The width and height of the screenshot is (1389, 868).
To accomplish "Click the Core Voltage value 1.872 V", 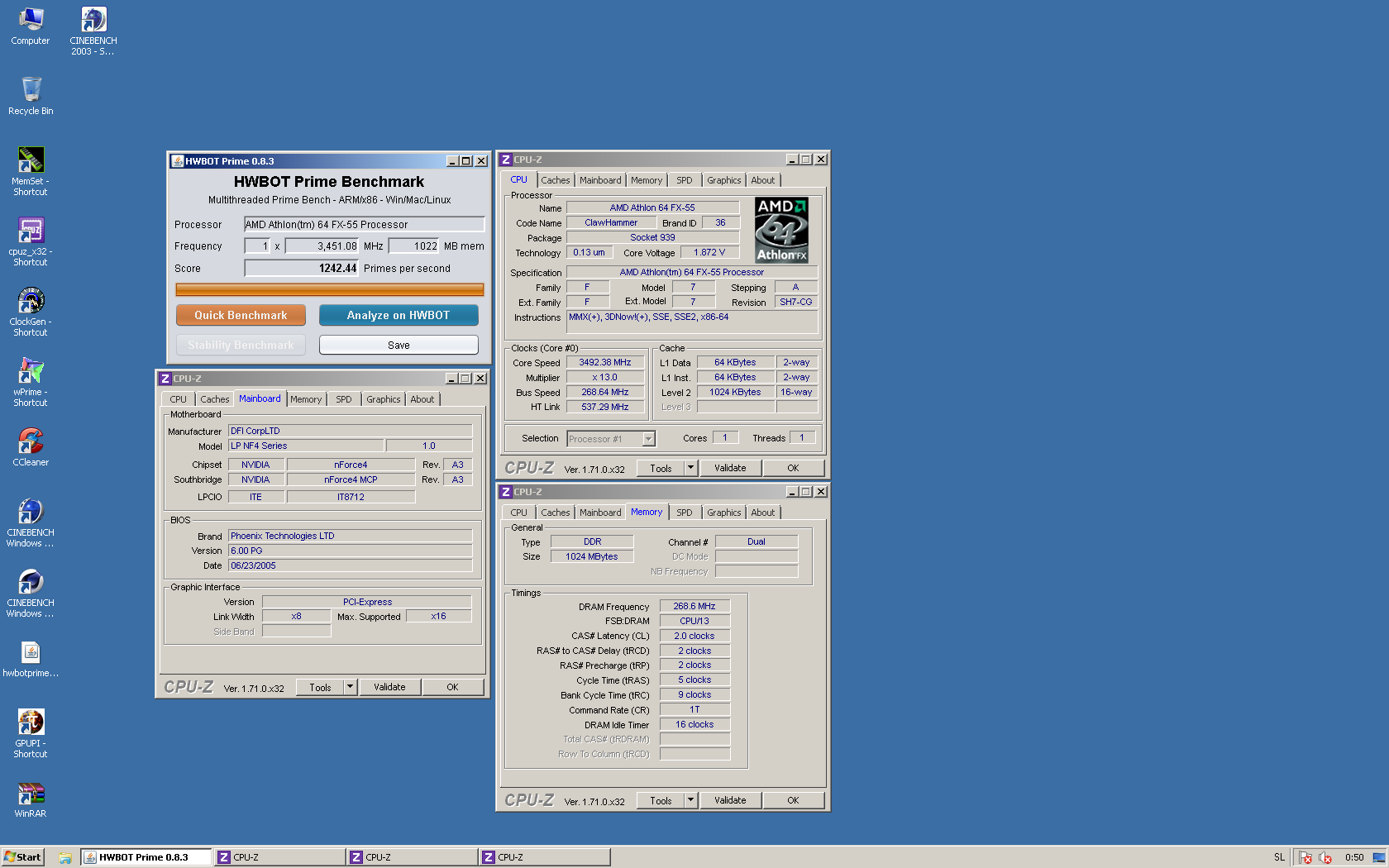I will click(x=709, y=252).
